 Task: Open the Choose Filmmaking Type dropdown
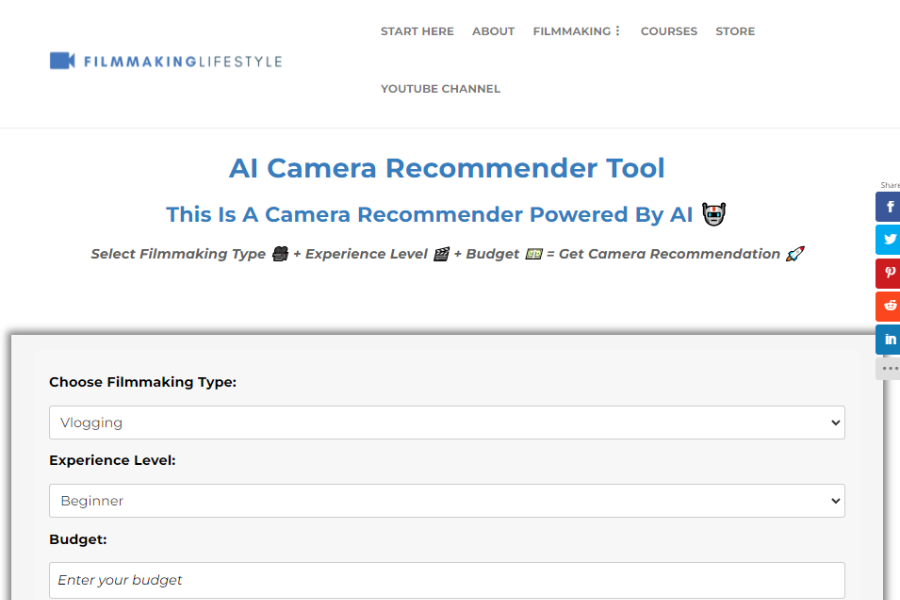pos(446,422)
